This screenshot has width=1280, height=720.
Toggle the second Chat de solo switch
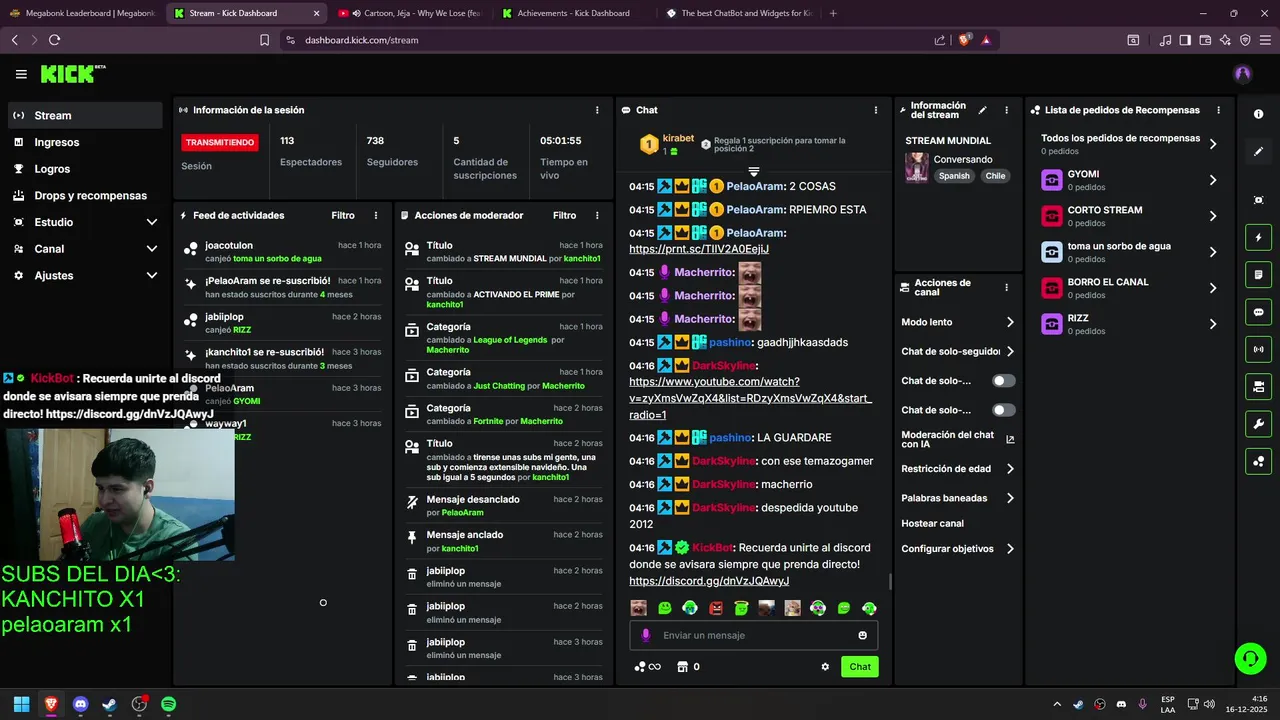click(x=1004, y=410)
